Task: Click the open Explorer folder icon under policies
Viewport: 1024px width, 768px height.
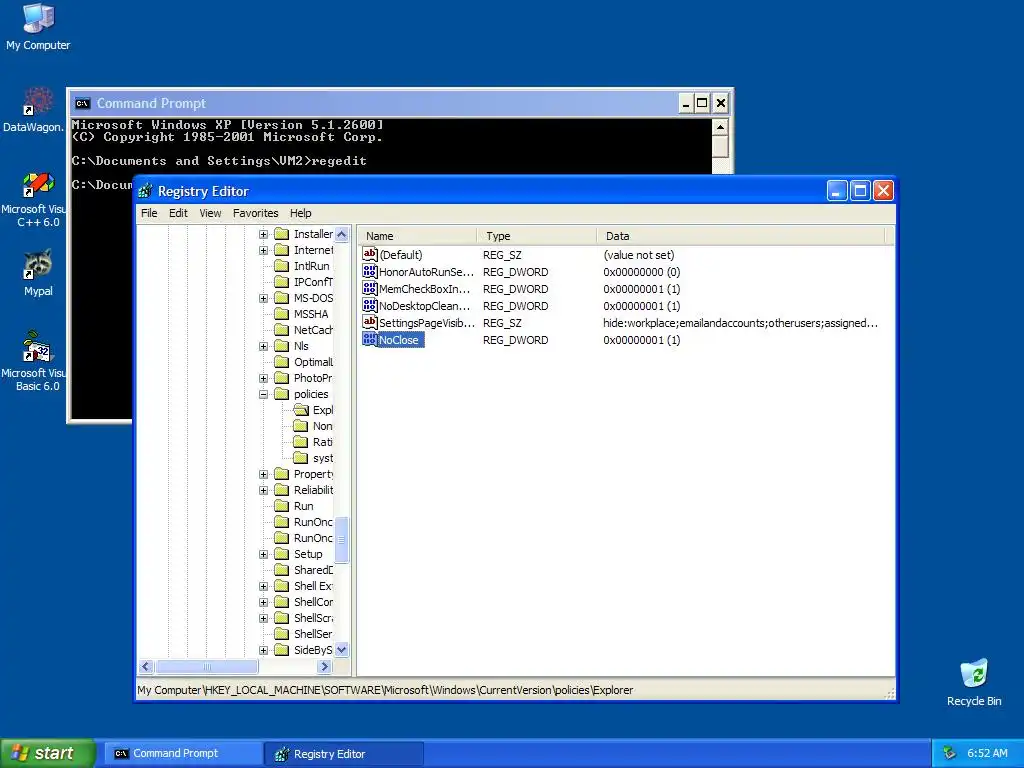Action: [x=301, y=409]
